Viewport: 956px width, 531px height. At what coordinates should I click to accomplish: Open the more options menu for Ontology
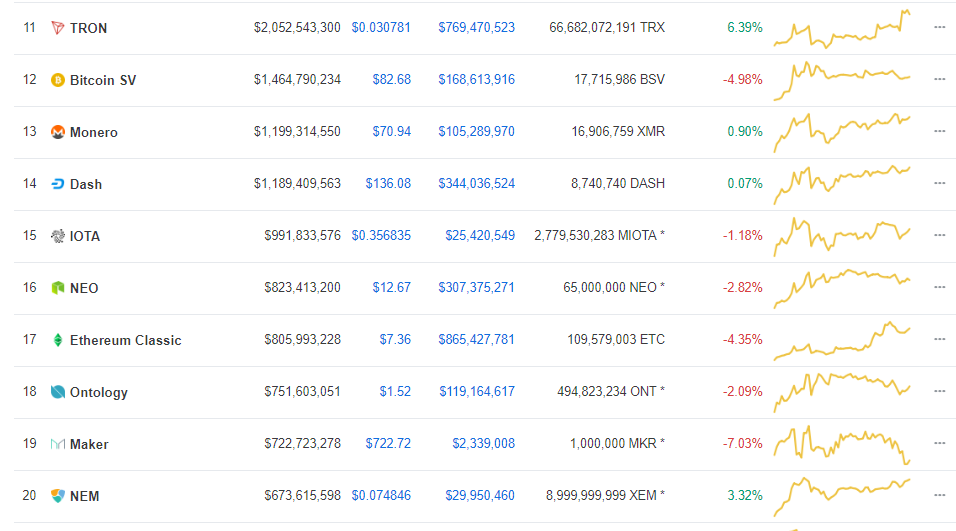tap(939, 391)
